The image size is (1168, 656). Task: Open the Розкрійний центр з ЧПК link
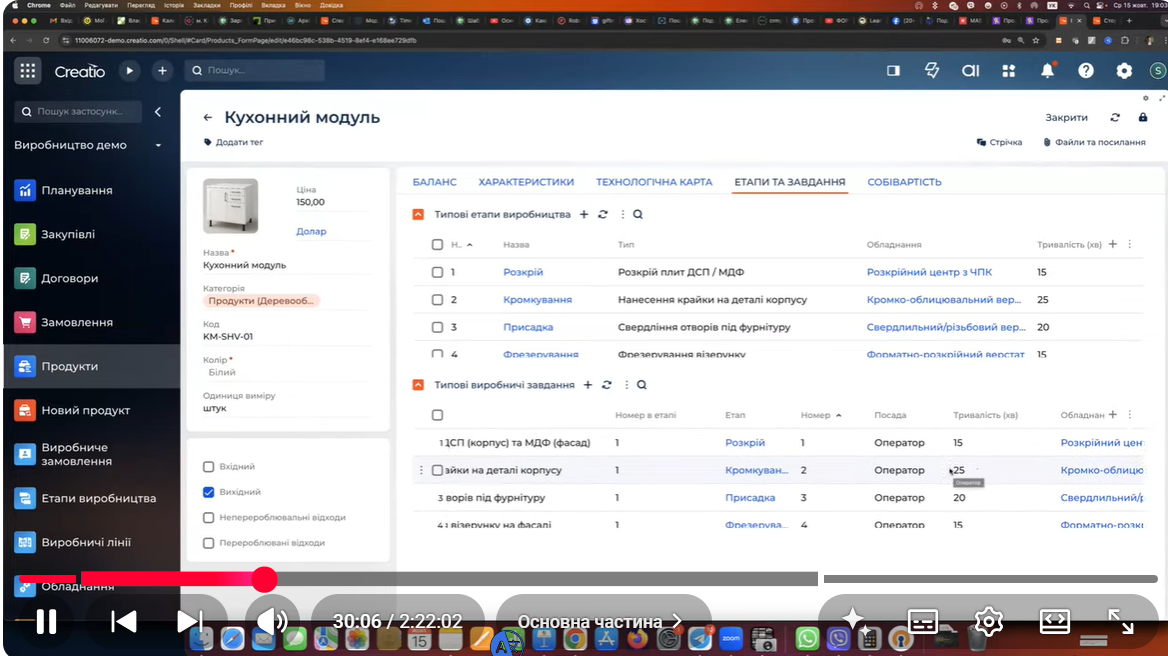pos(929,272)
